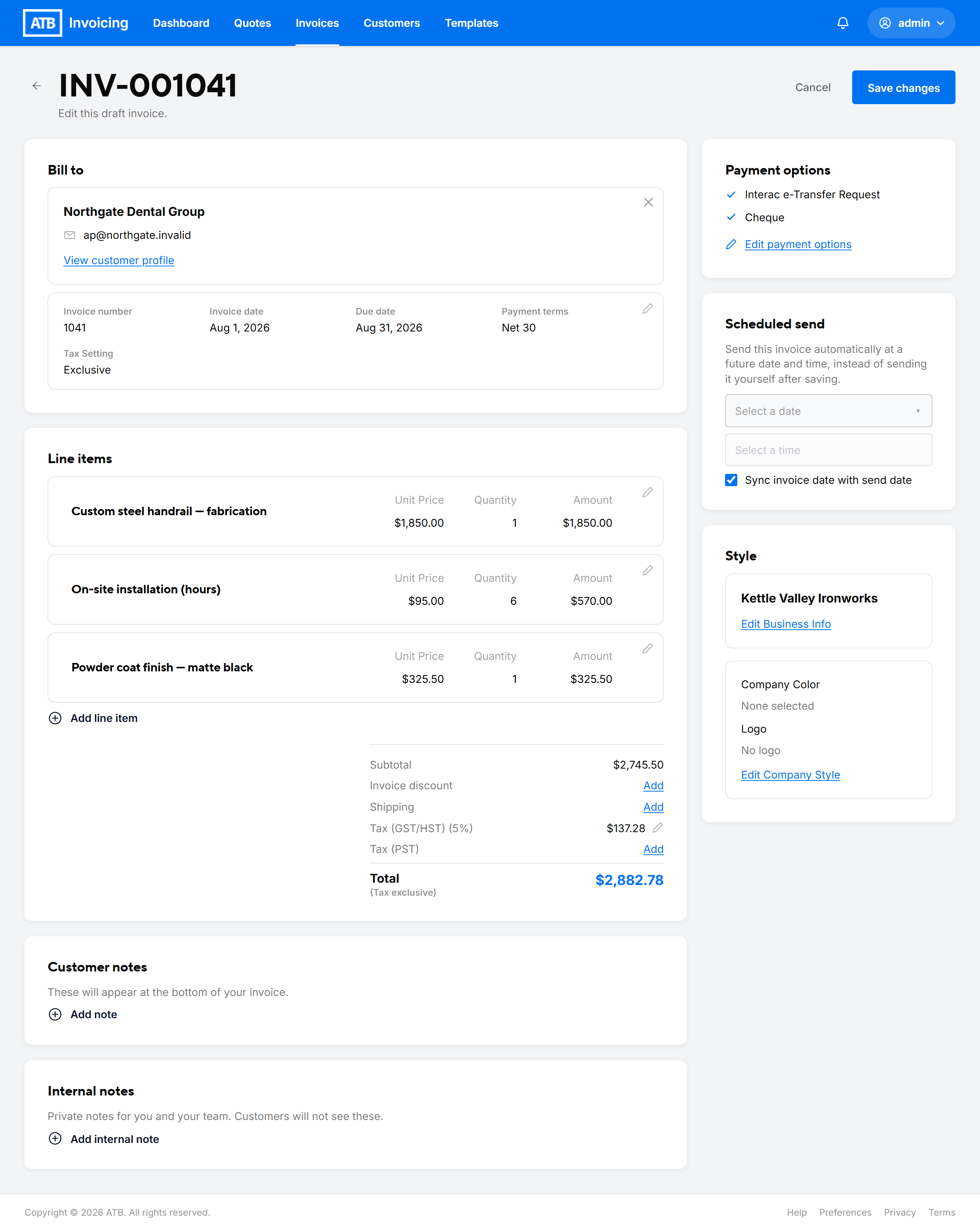Click the plus icon for Add note
980x1231 pixels.
point(55,1015)
